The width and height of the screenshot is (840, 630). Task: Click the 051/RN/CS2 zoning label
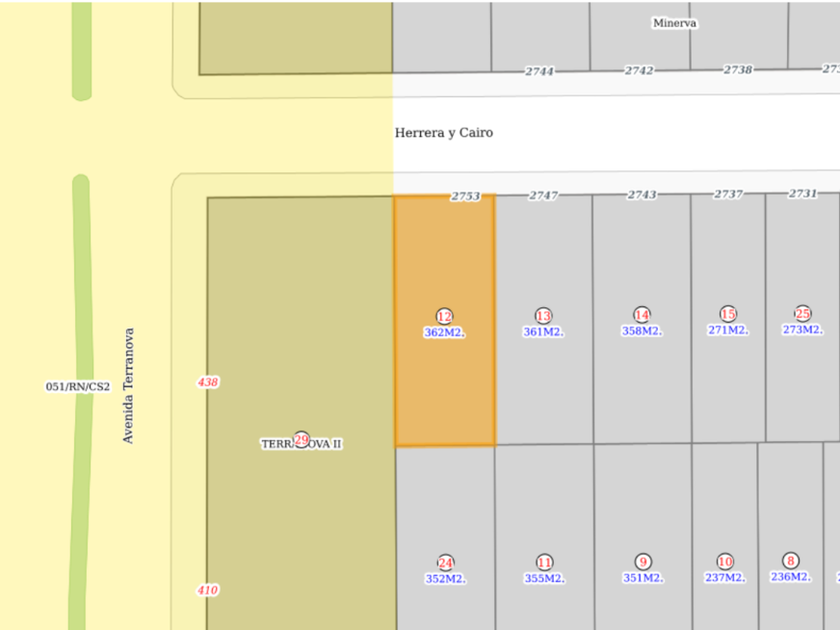(78, 386)
